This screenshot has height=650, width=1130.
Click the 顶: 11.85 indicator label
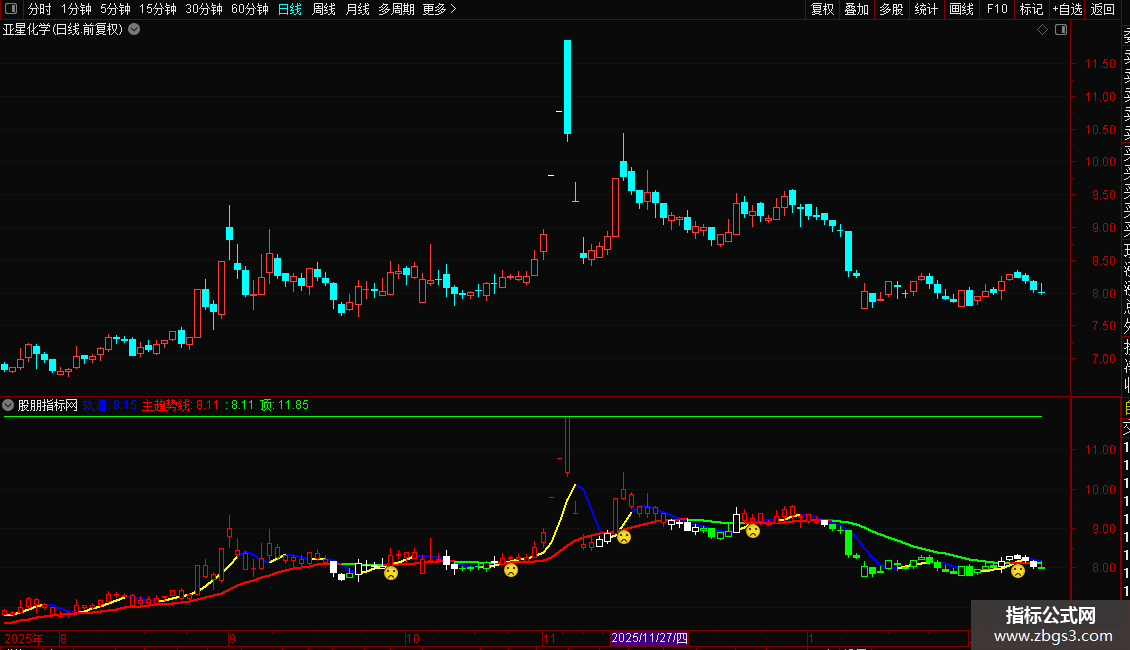coord(284,405)
